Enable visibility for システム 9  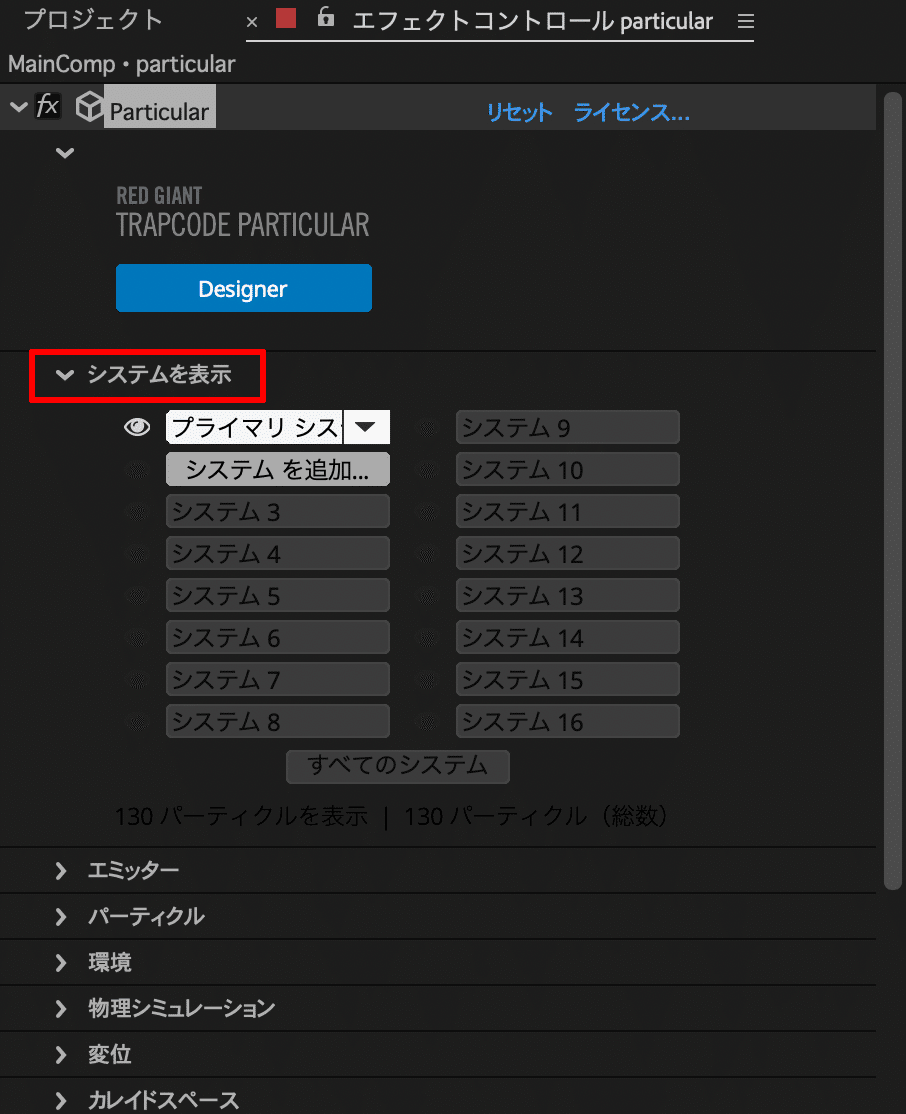tap(427, 427)
